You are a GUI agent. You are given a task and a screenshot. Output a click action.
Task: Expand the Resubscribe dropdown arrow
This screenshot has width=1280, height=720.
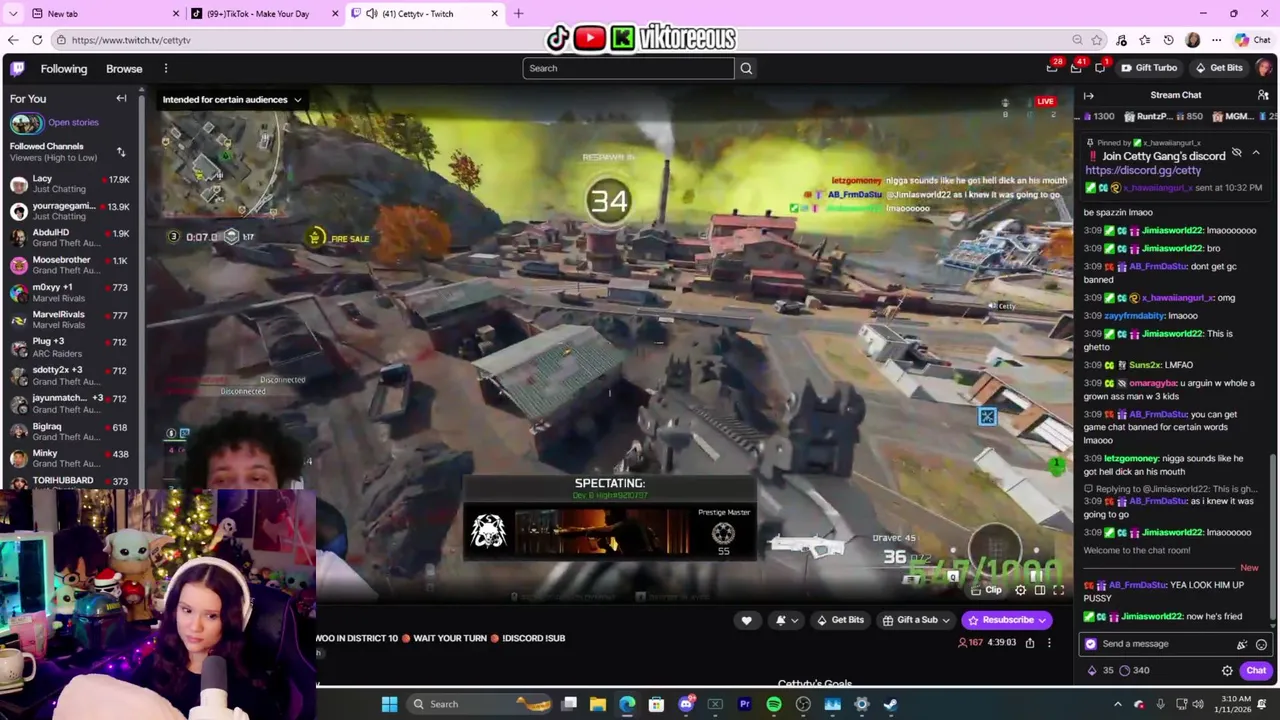click(x=1042, y=620)
